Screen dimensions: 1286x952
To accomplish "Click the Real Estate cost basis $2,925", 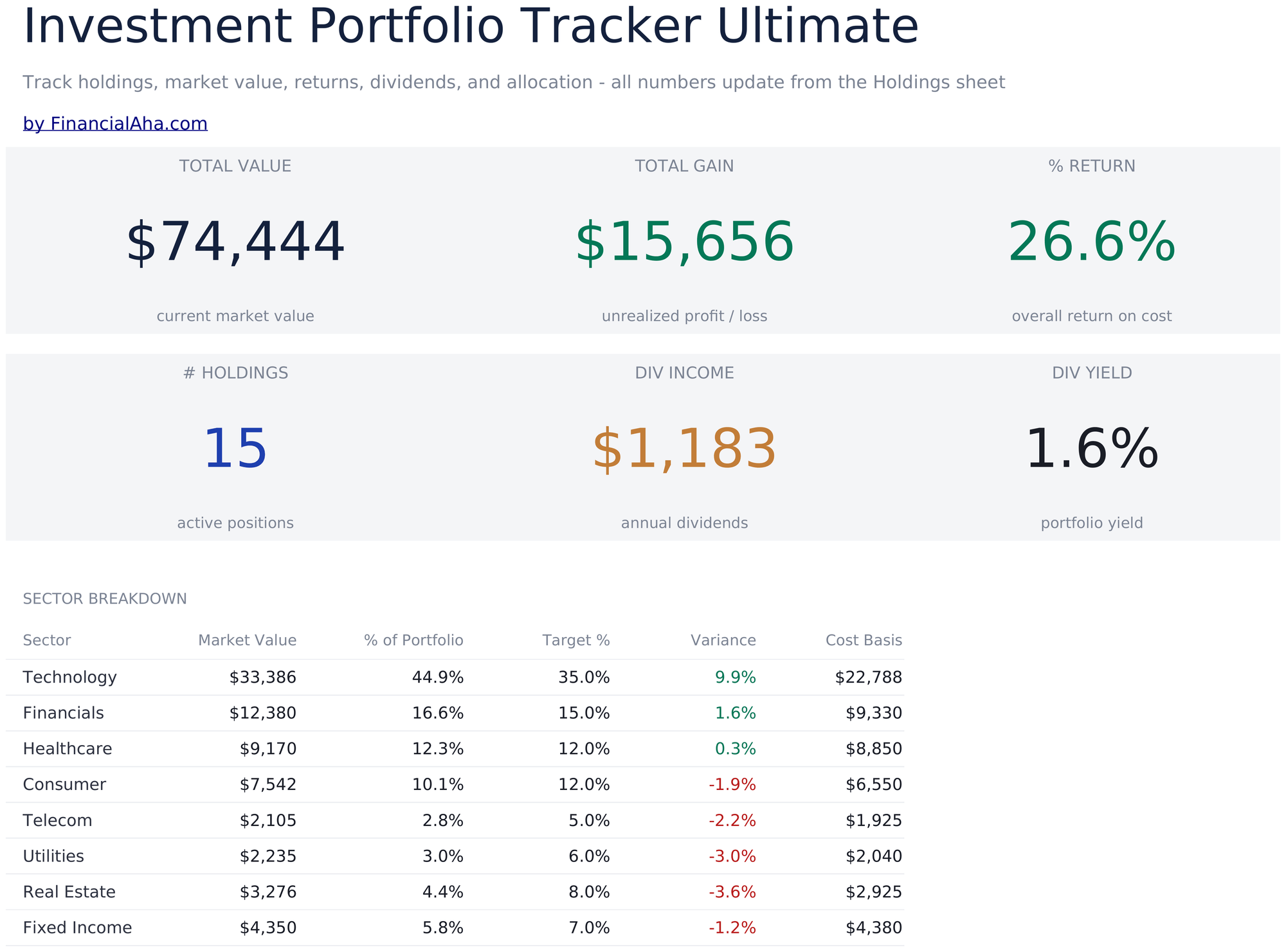I will coord(874,892).
